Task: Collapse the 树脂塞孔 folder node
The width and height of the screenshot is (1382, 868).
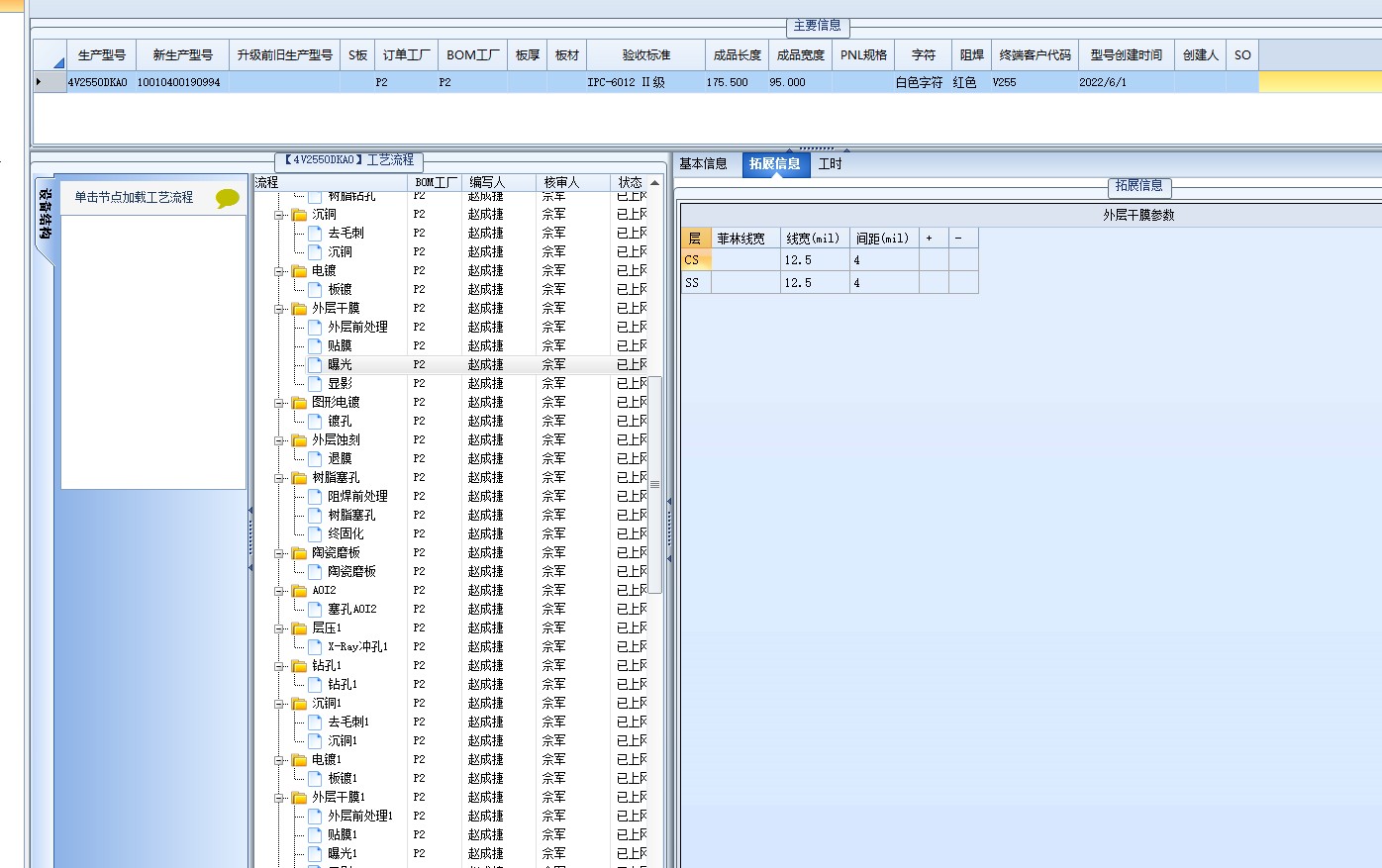Action: tap(279, 478)
